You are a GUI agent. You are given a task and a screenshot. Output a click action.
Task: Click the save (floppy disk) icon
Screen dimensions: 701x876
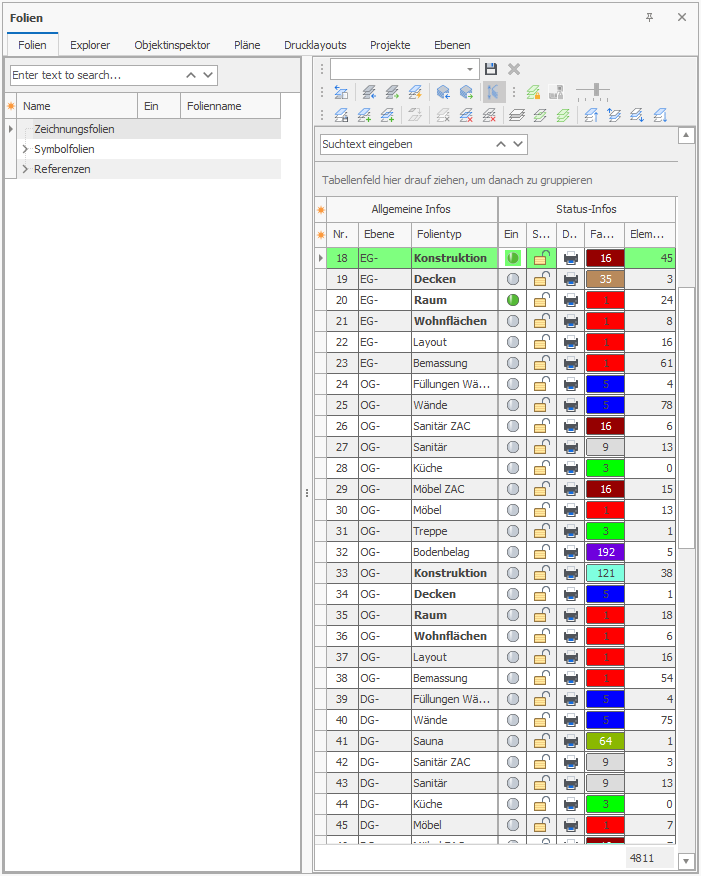[491, 69]
